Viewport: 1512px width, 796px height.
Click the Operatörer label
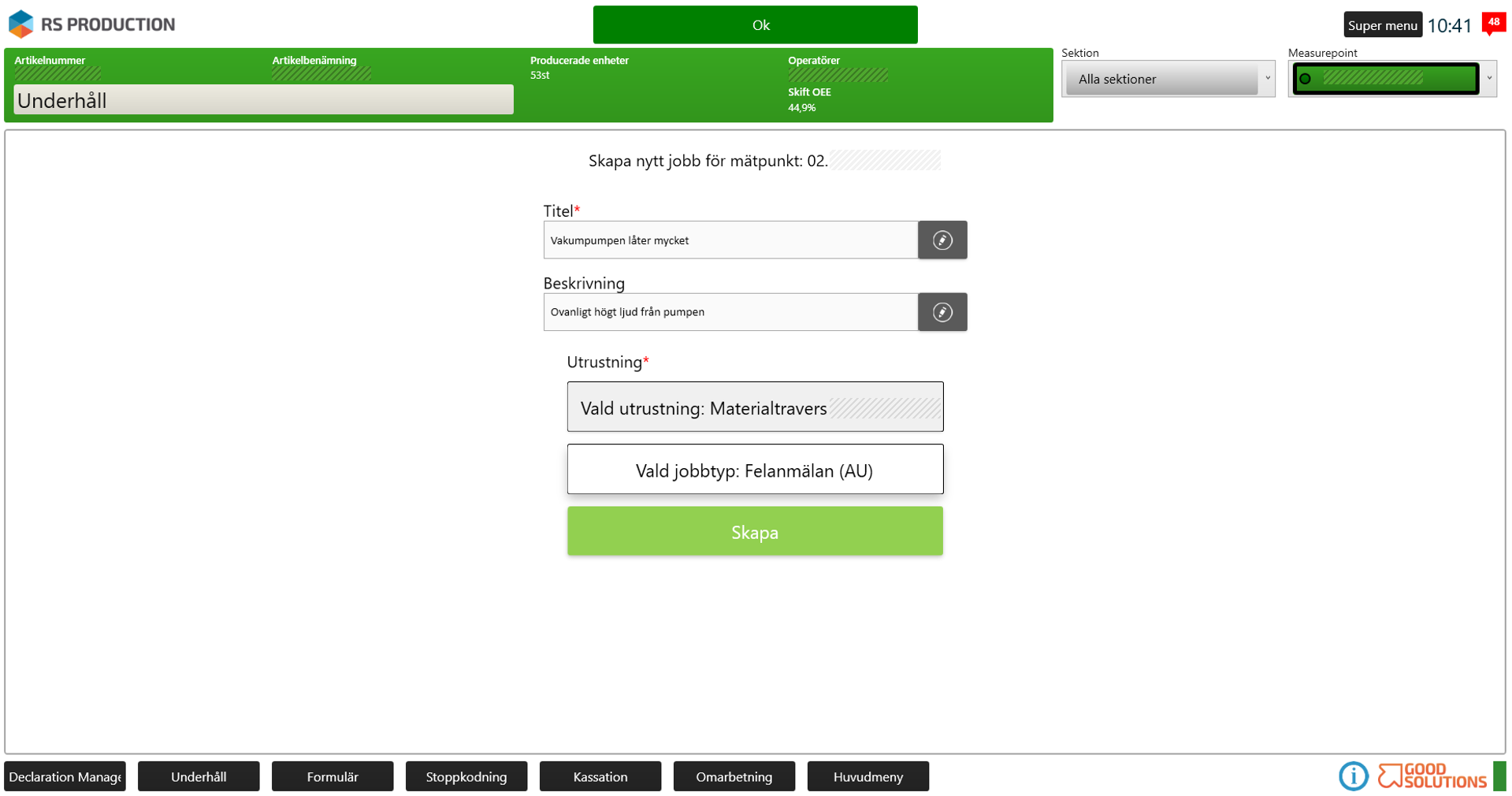[814, 61]
